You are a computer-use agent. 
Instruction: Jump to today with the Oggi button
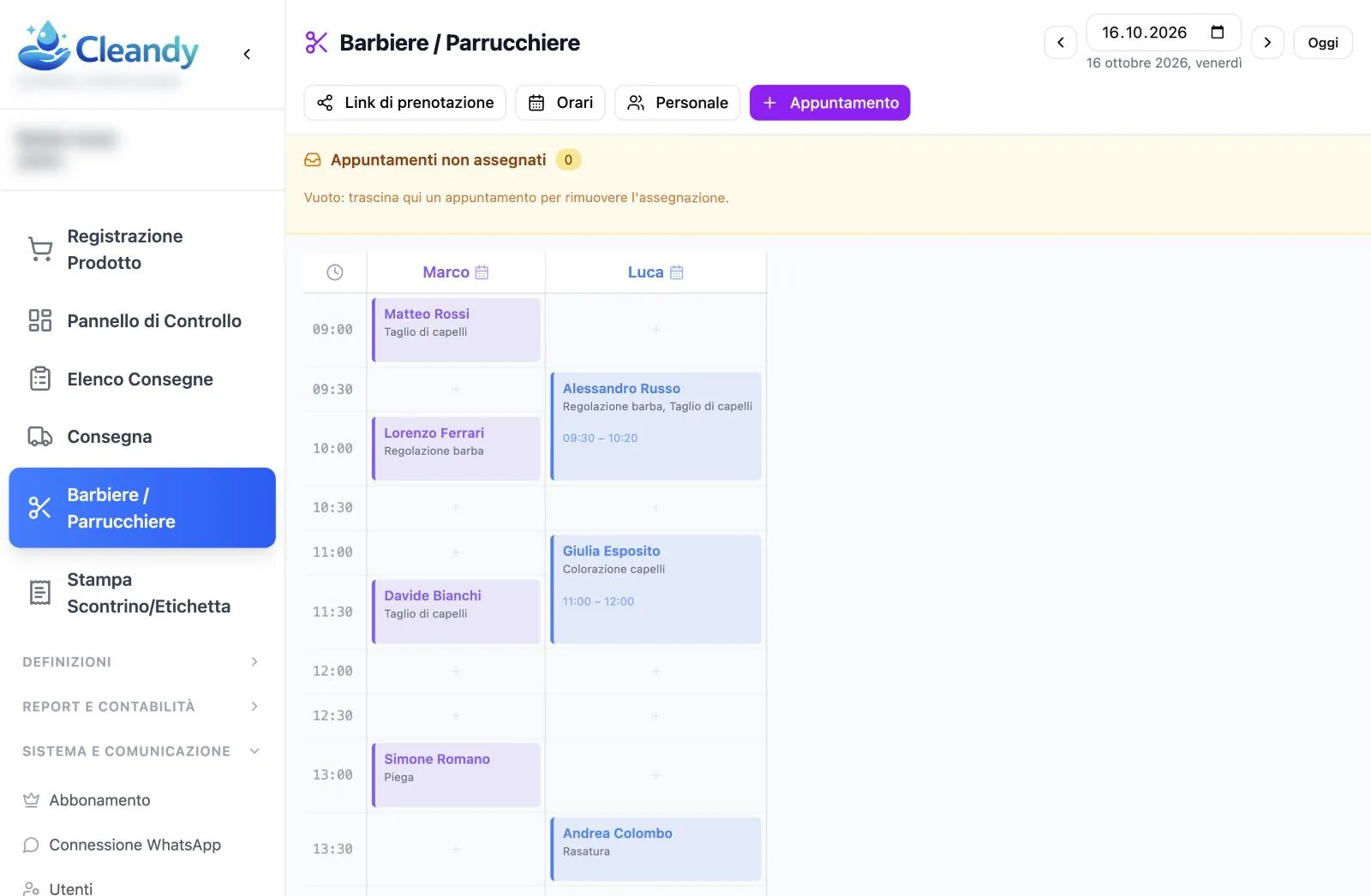click(x=1323, y=43)
